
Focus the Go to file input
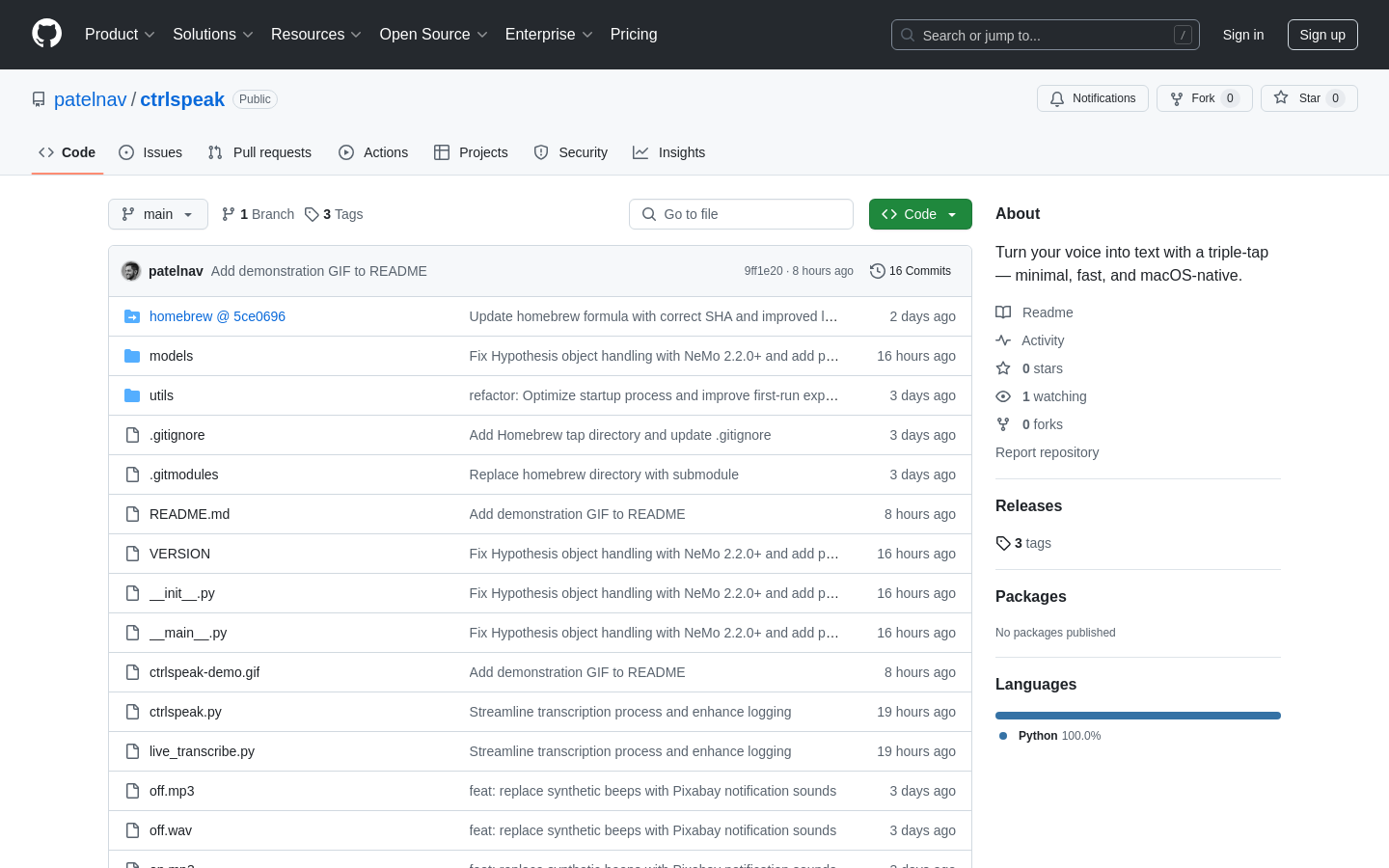pyautogui.click(x=741, y=214)
